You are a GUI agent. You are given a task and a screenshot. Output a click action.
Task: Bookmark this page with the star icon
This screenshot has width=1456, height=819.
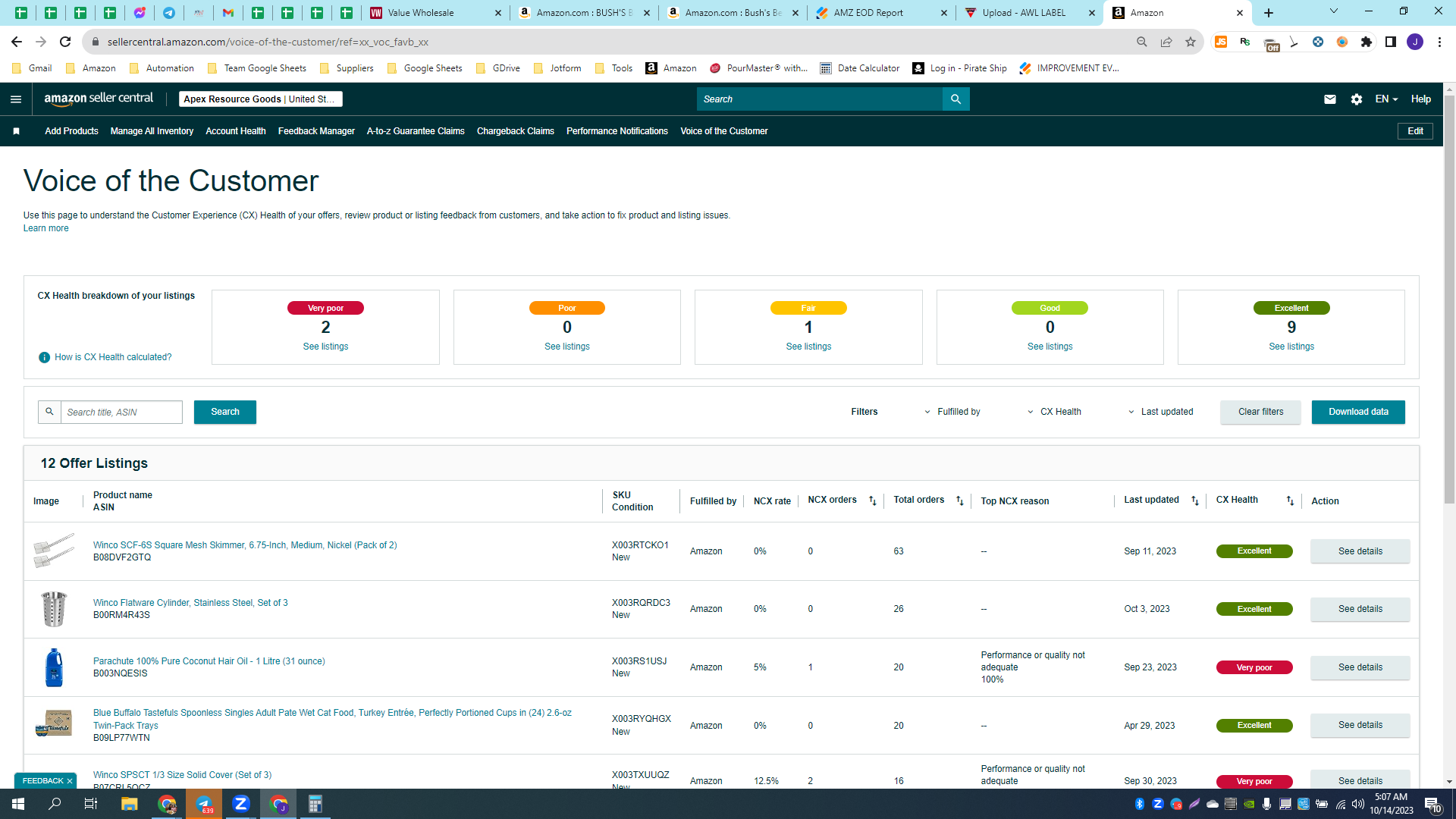(1191, 42)
